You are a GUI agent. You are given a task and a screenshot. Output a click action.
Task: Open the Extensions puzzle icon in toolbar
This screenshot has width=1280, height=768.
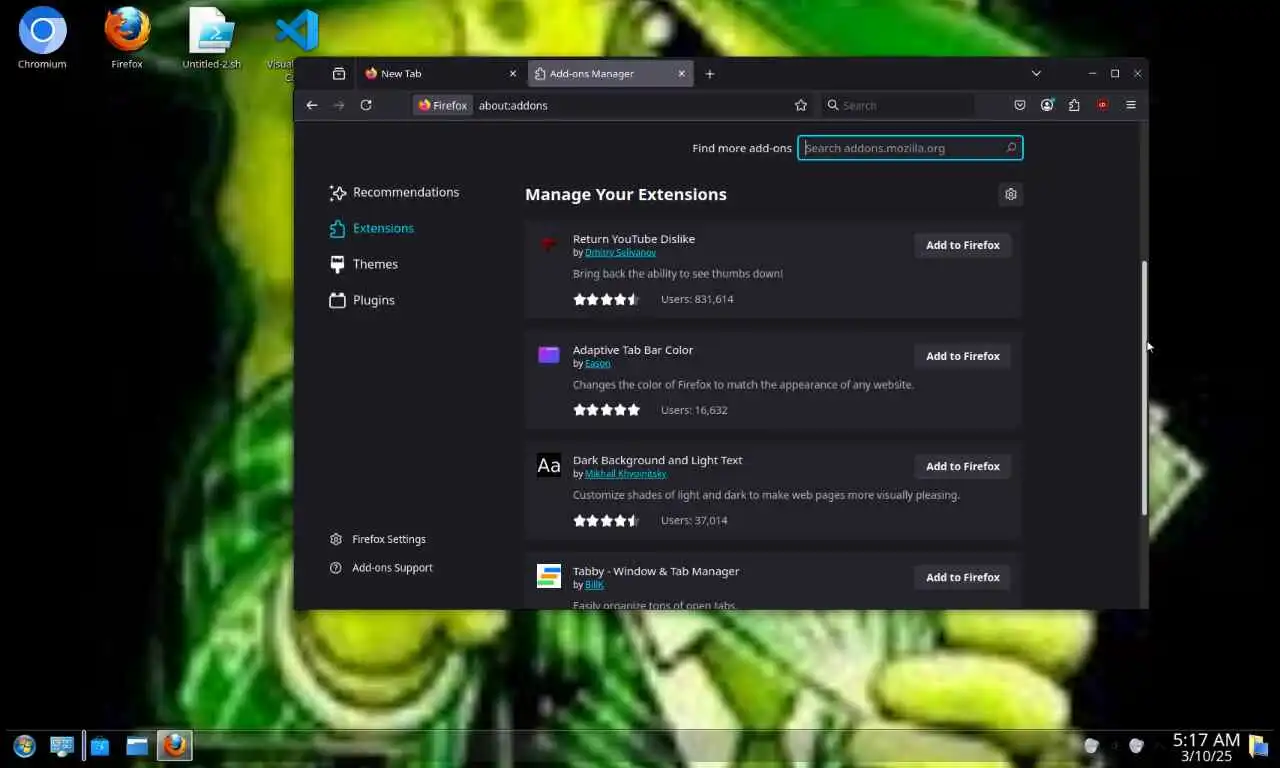coord(1074,105)
